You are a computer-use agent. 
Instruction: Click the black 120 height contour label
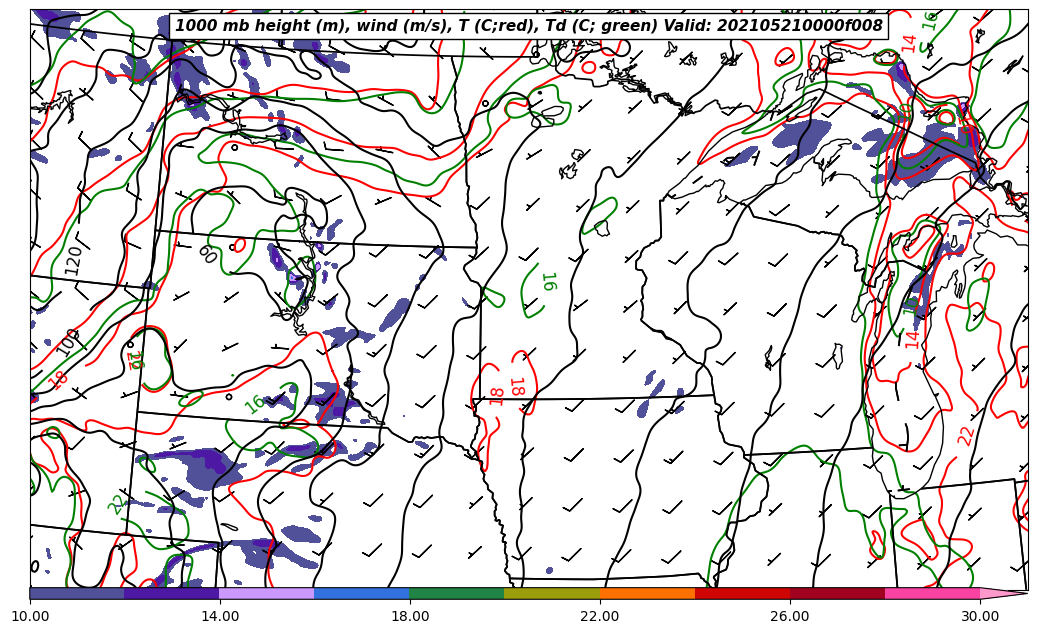point(72,260)
